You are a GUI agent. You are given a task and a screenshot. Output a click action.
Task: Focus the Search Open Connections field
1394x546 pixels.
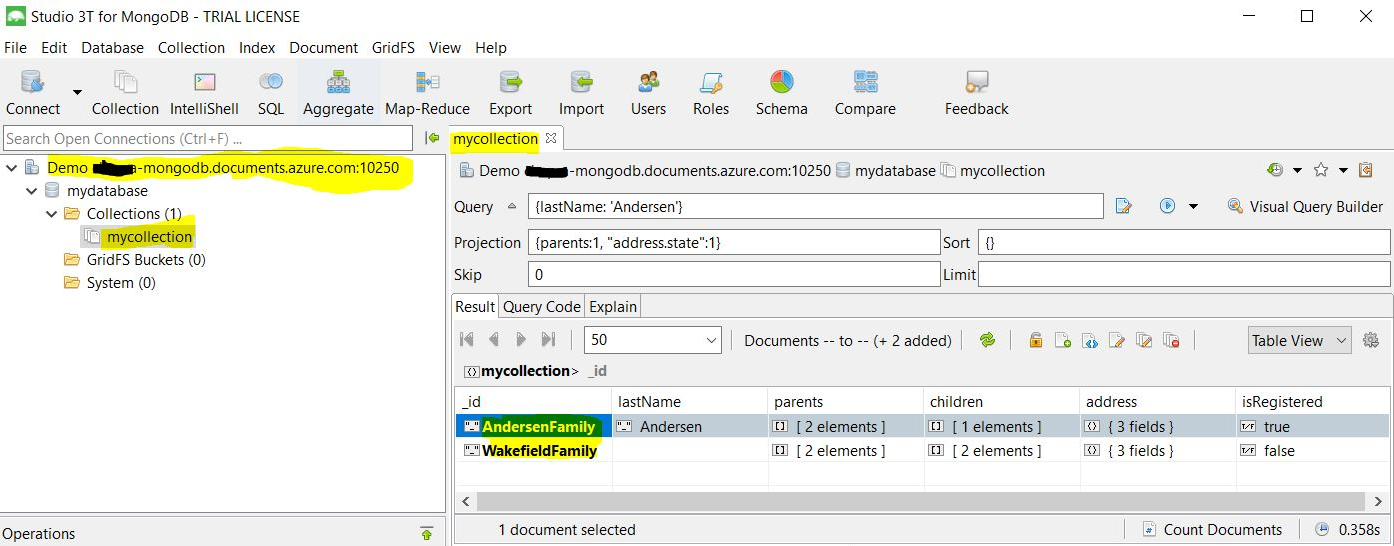207,138
